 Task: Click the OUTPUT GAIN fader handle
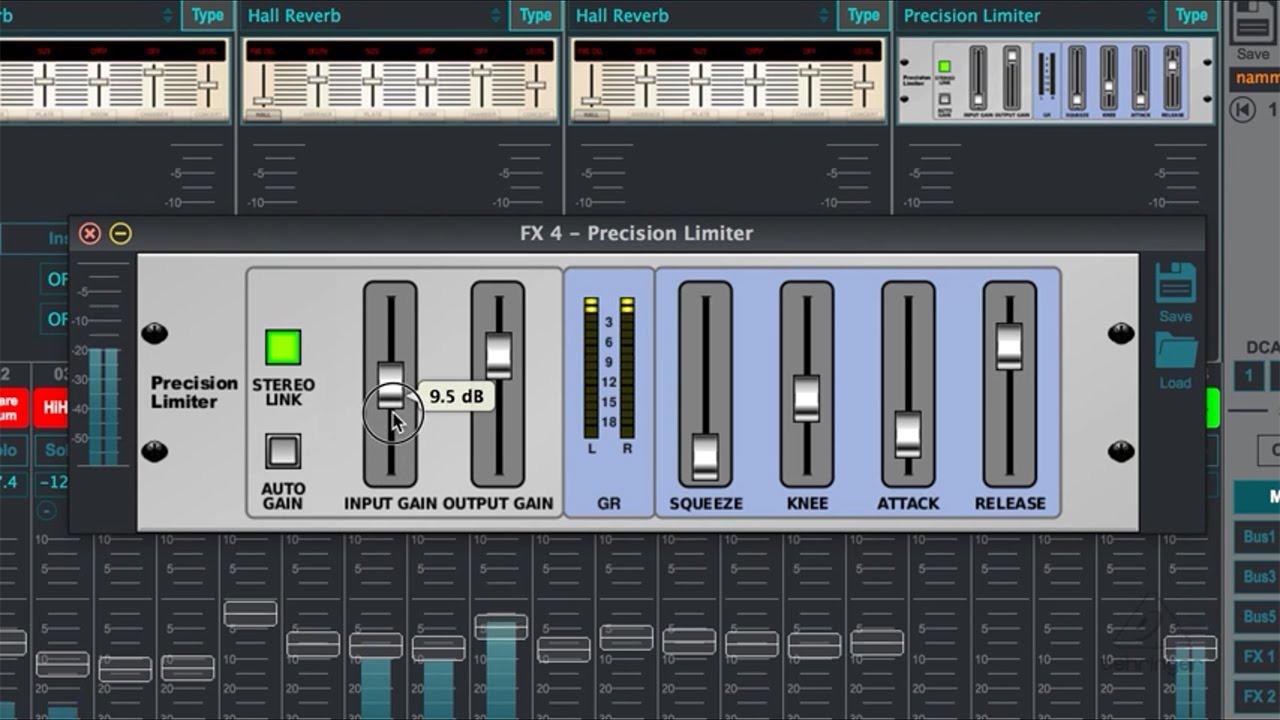(x=498, y=356)
